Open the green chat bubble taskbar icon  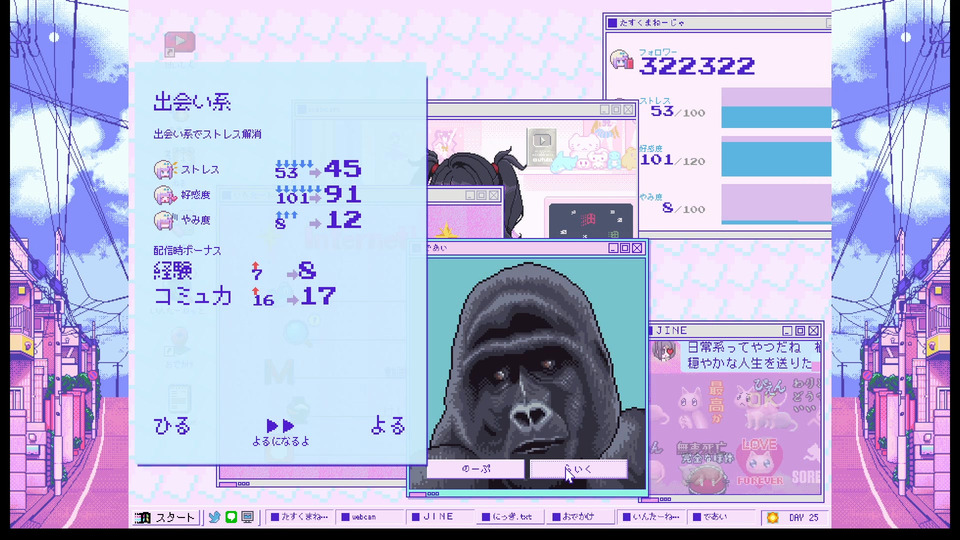point(231,517)
